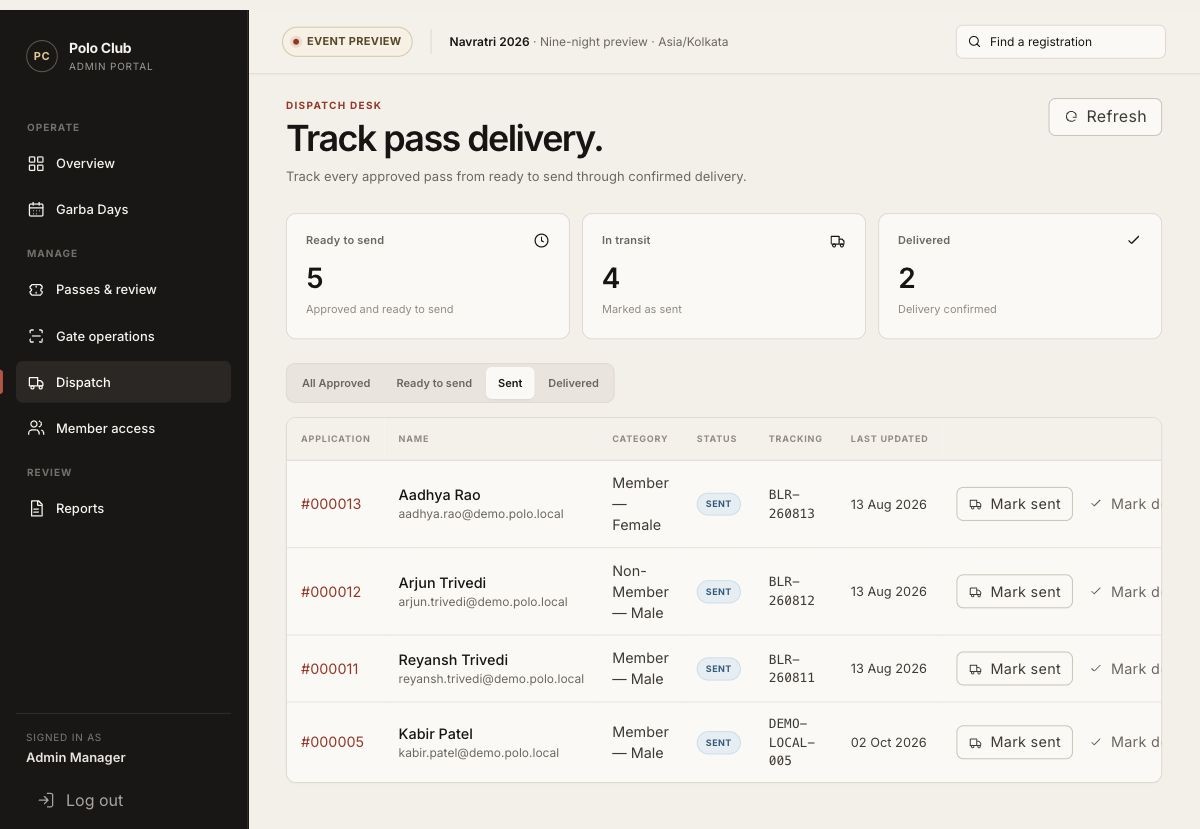Click tracking code BLR-260812

[792, 592]
